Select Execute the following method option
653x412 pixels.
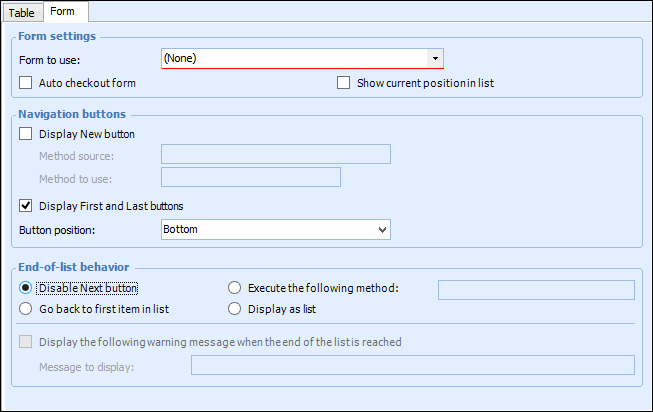tap(235, 288)
